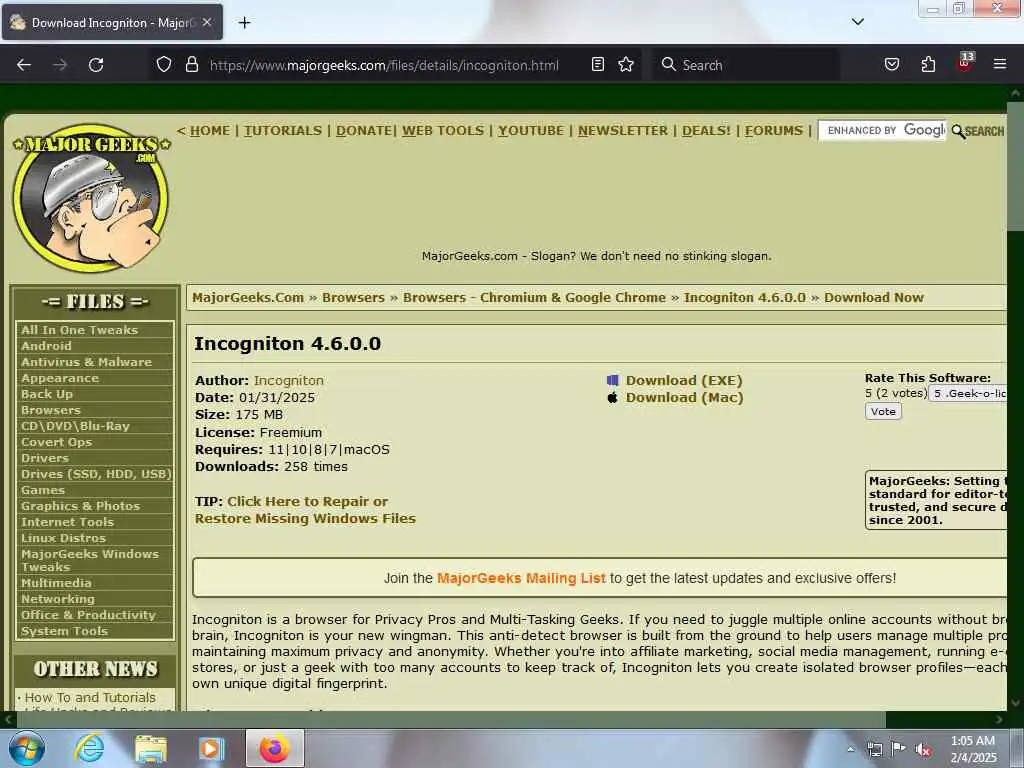Open the MajorGeeks Mailing List link
The image size is (1024, 768).
tap(520, 578)
